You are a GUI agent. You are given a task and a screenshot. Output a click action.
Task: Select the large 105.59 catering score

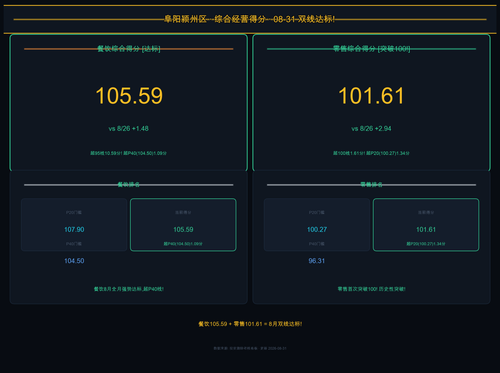[129, 96]
